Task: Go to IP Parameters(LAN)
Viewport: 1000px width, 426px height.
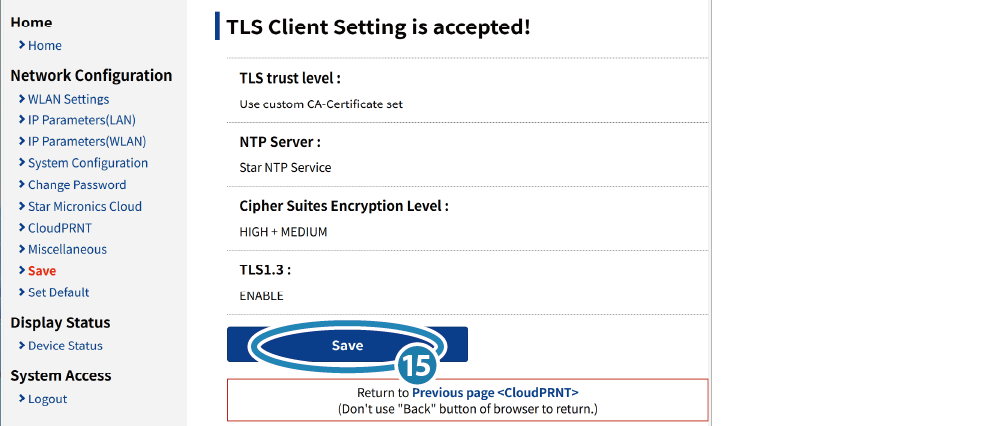Action: [82, 120]
